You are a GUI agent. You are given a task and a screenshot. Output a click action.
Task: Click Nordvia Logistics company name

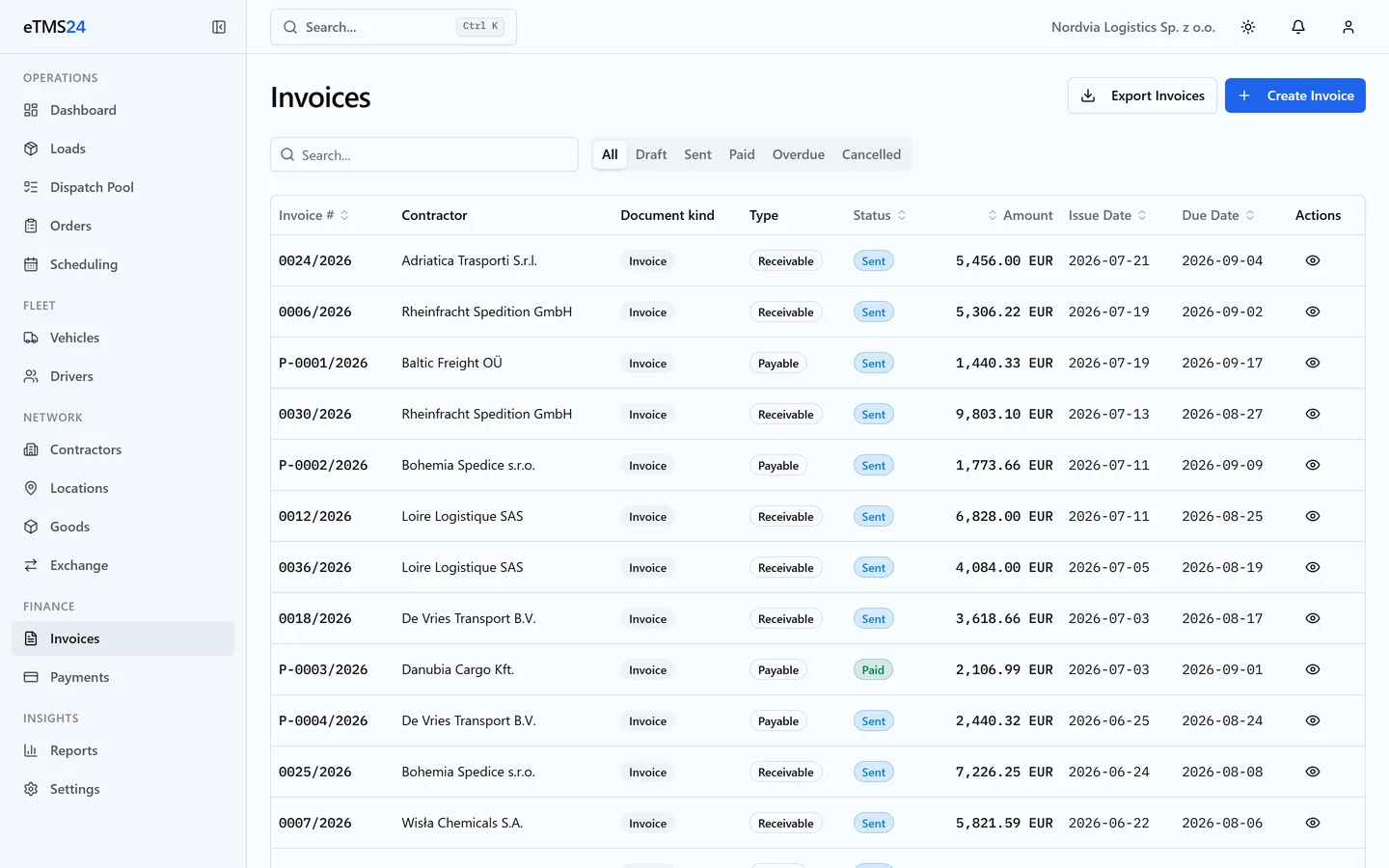click(x=1133, y=27)
